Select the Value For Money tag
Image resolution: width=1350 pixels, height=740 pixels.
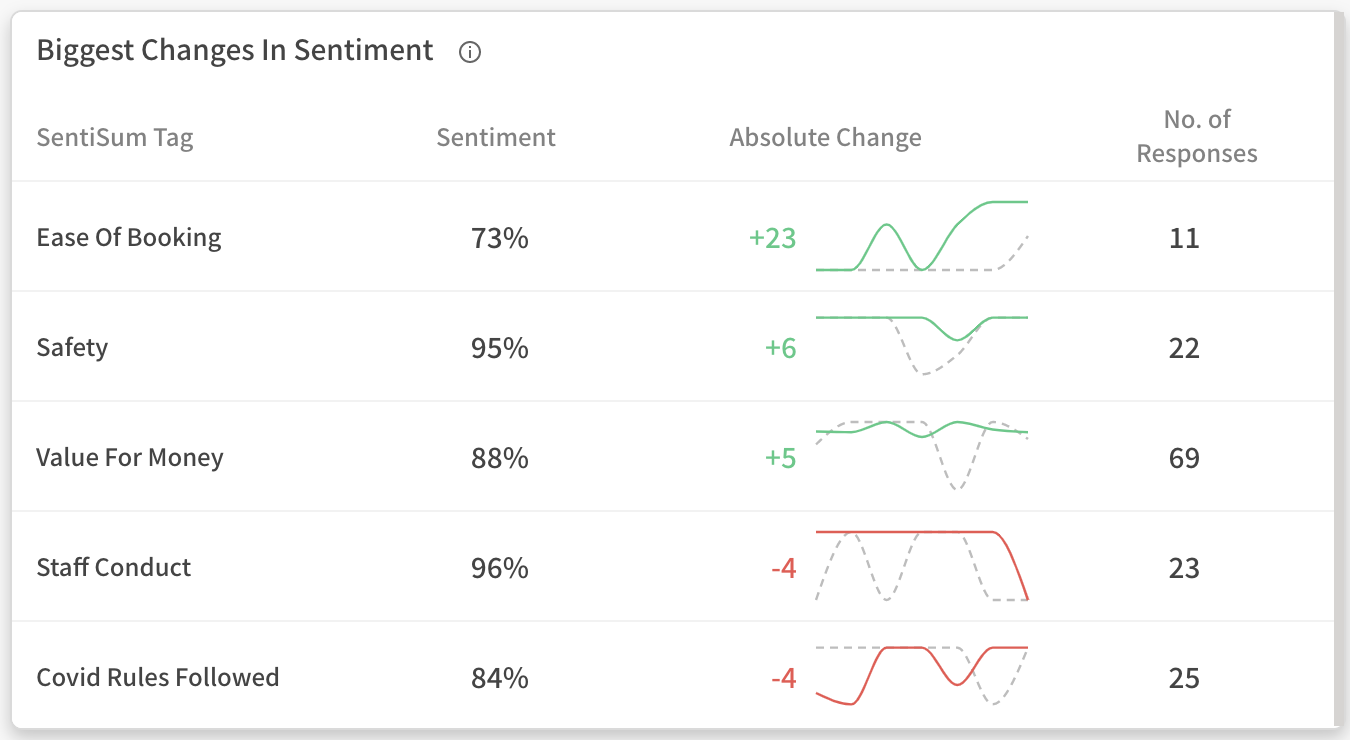129,457
